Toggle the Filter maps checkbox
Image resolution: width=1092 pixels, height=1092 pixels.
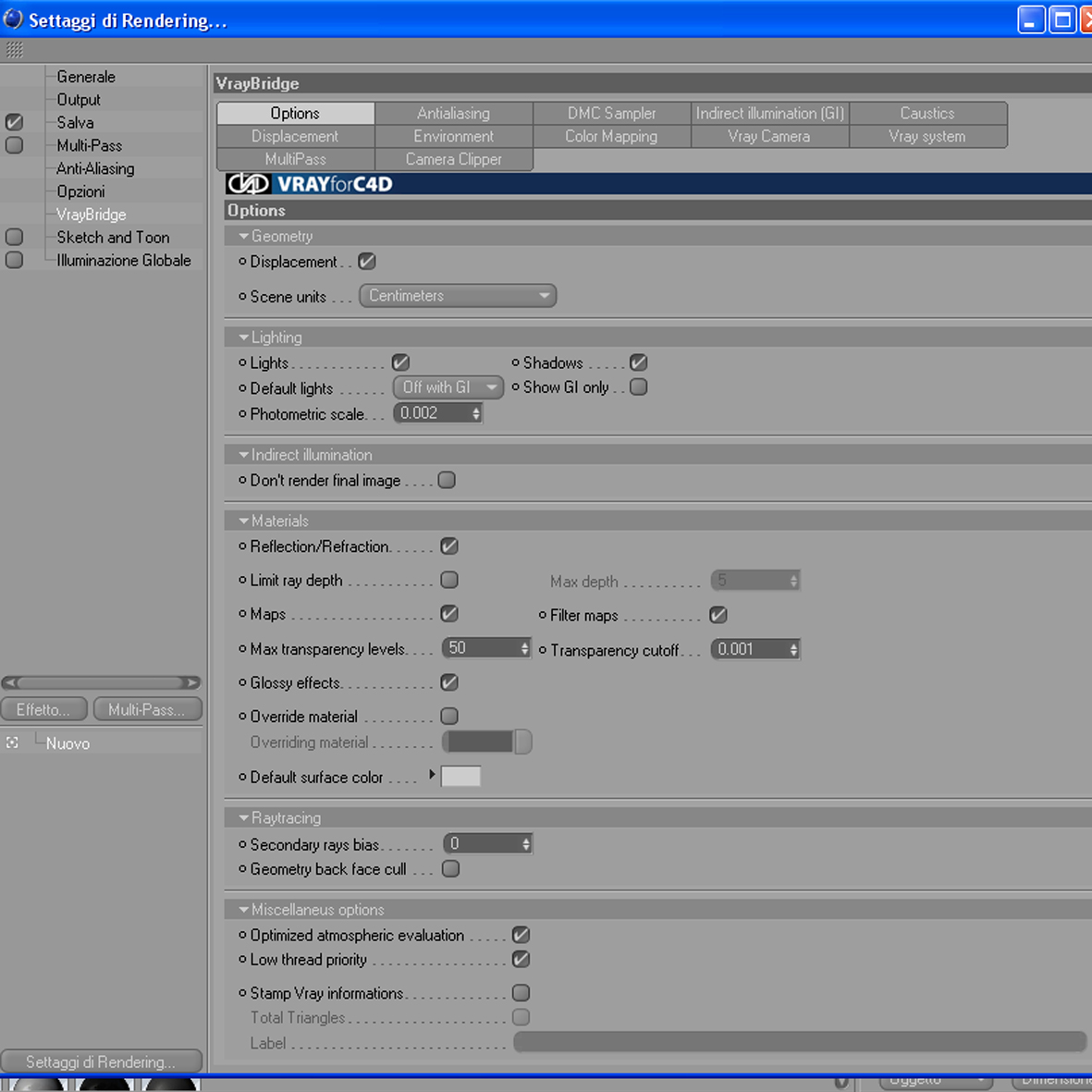[x=718, y=614]
